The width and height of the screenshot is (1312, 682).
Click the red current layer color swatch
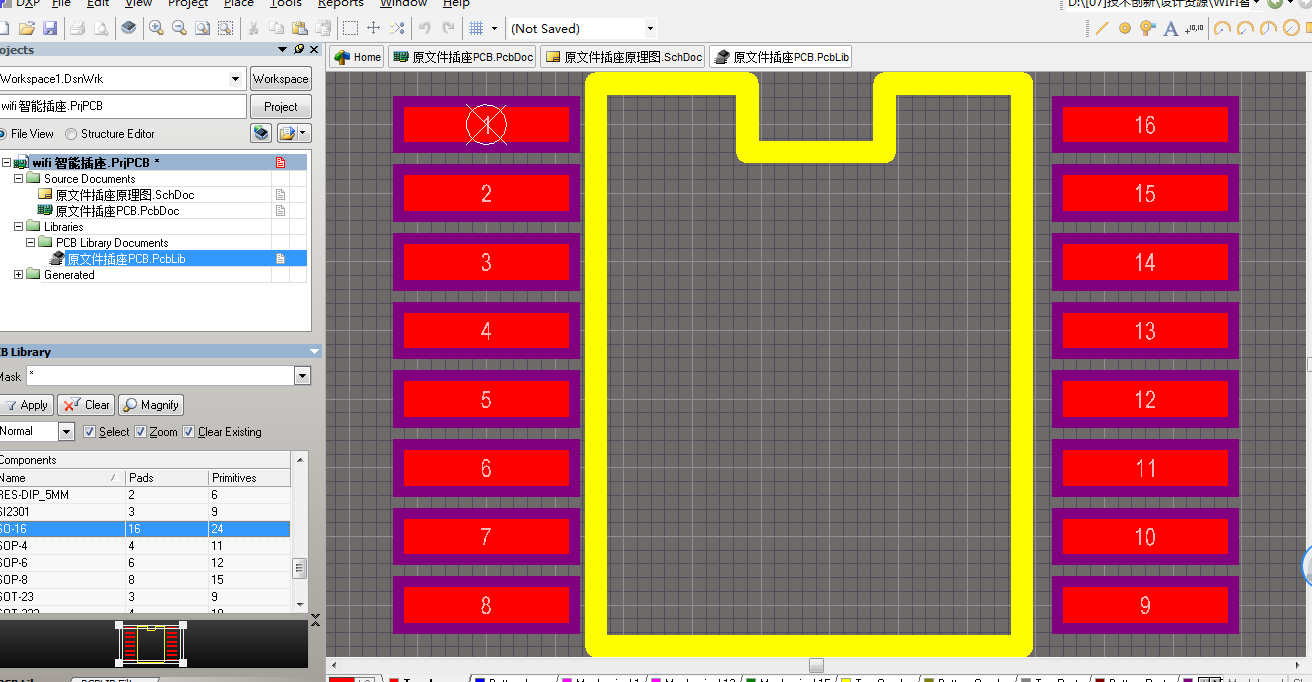click(341, 680)
